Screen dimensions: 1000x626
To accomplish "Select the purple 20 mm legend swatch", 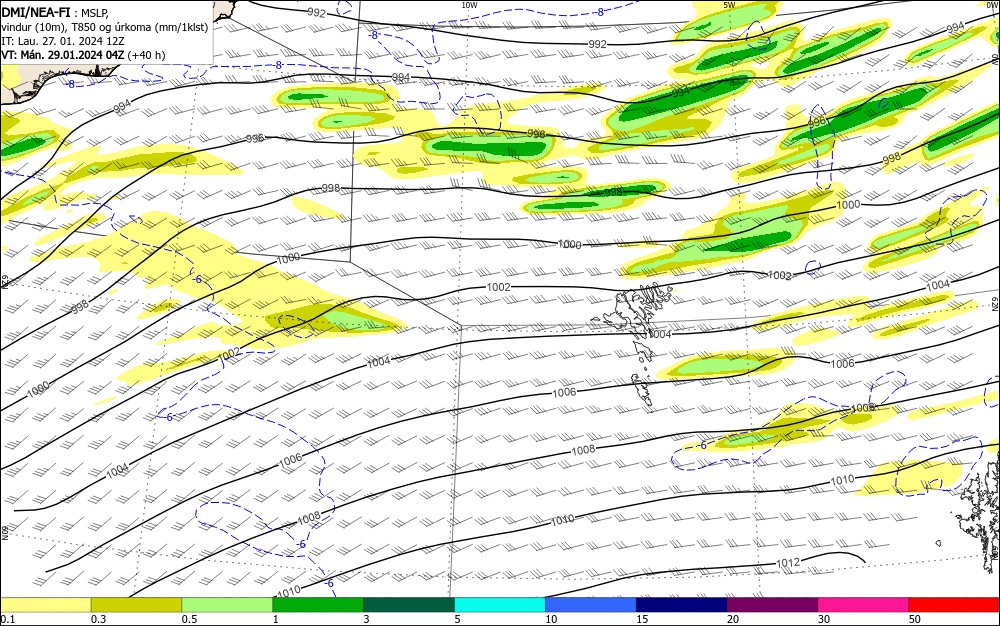I will [772, 605].
